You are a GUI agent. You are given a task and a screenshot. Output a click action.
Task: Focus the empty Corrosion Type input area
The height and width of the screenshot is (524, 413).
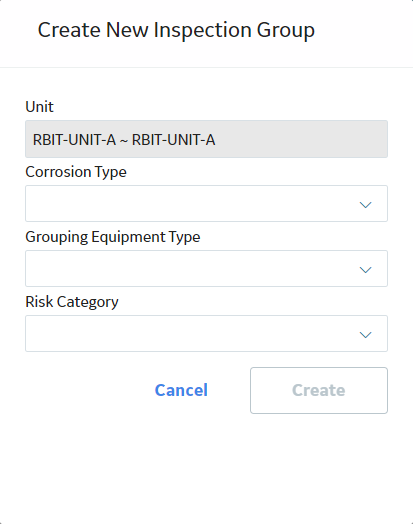pyautogui.click(x=190, y=204)
